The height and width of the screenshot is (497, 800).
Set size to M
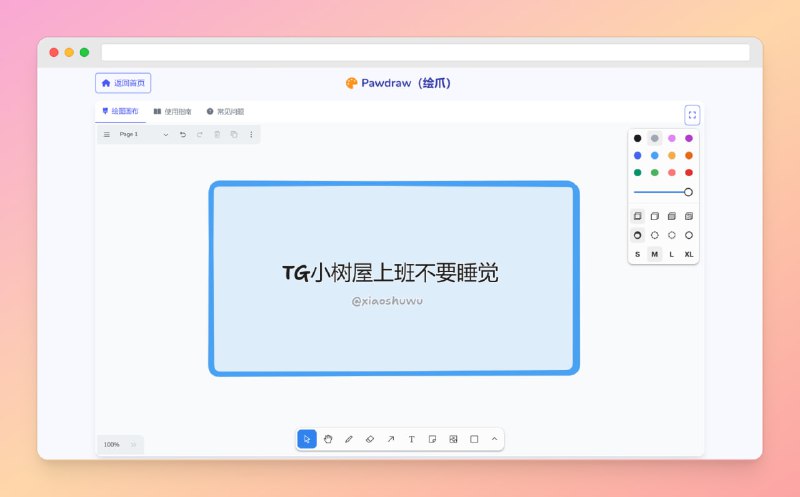click(655, 254)
